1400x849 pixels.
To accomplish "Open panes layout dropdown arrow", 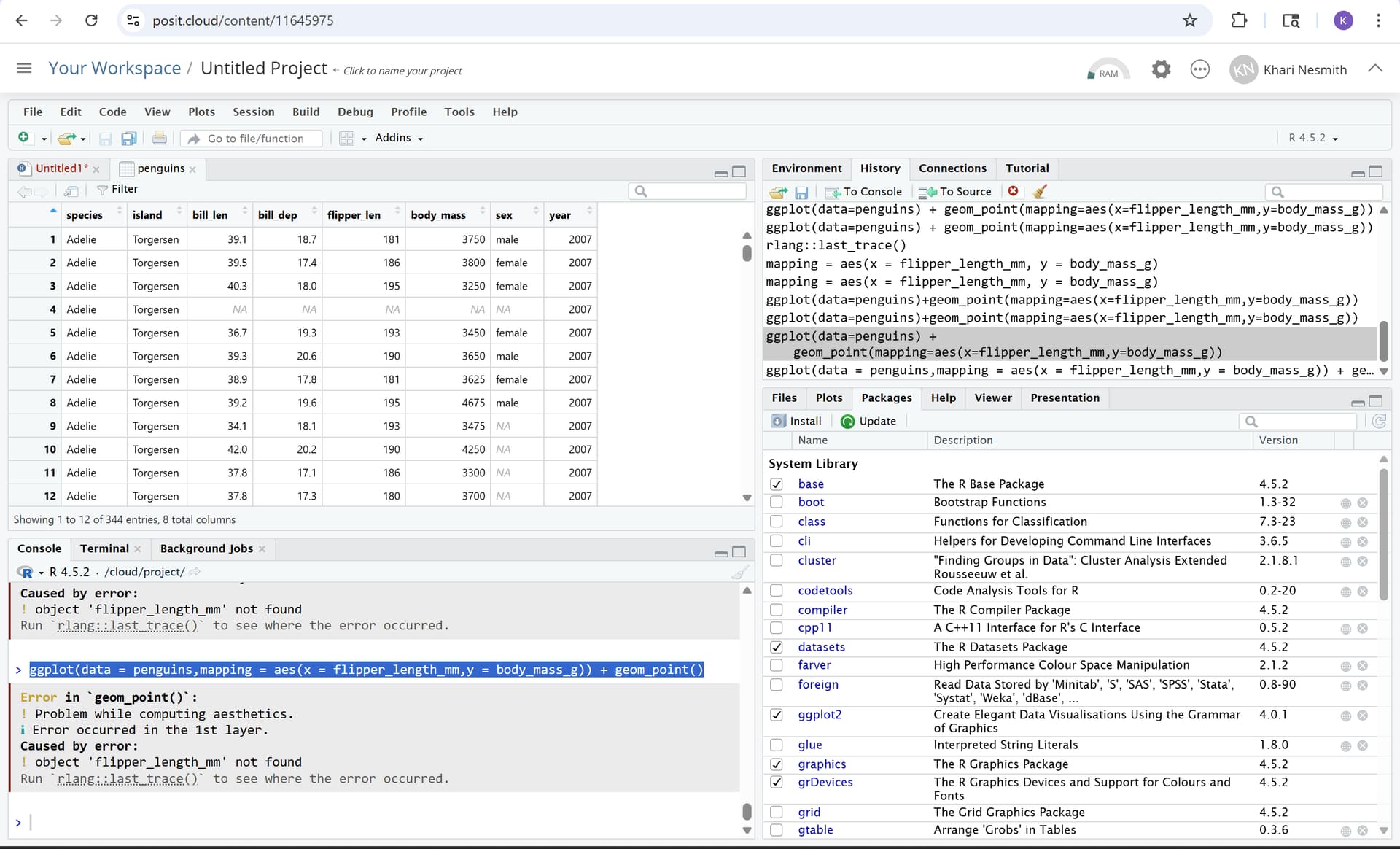I will 363,139.
